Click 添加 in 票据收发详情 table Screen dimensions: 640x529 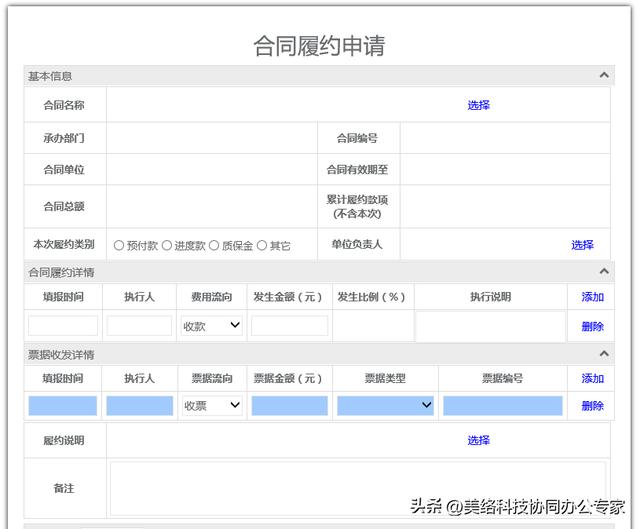(x=592, y=378)
